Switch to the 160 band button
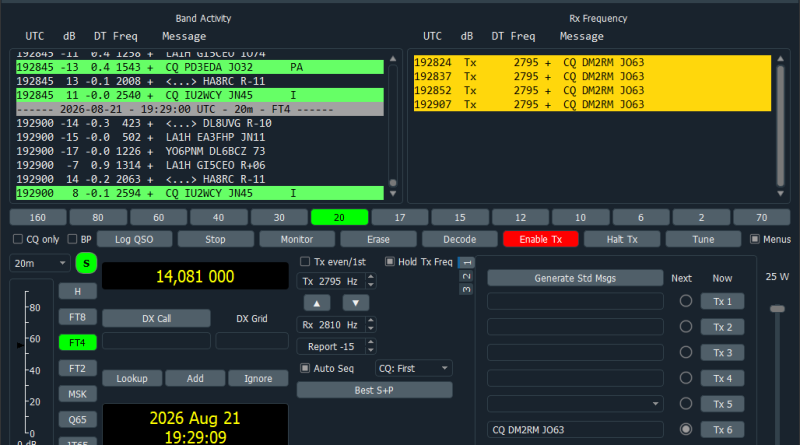This screenshot has height=445, width=800. (x=38, y=217)
